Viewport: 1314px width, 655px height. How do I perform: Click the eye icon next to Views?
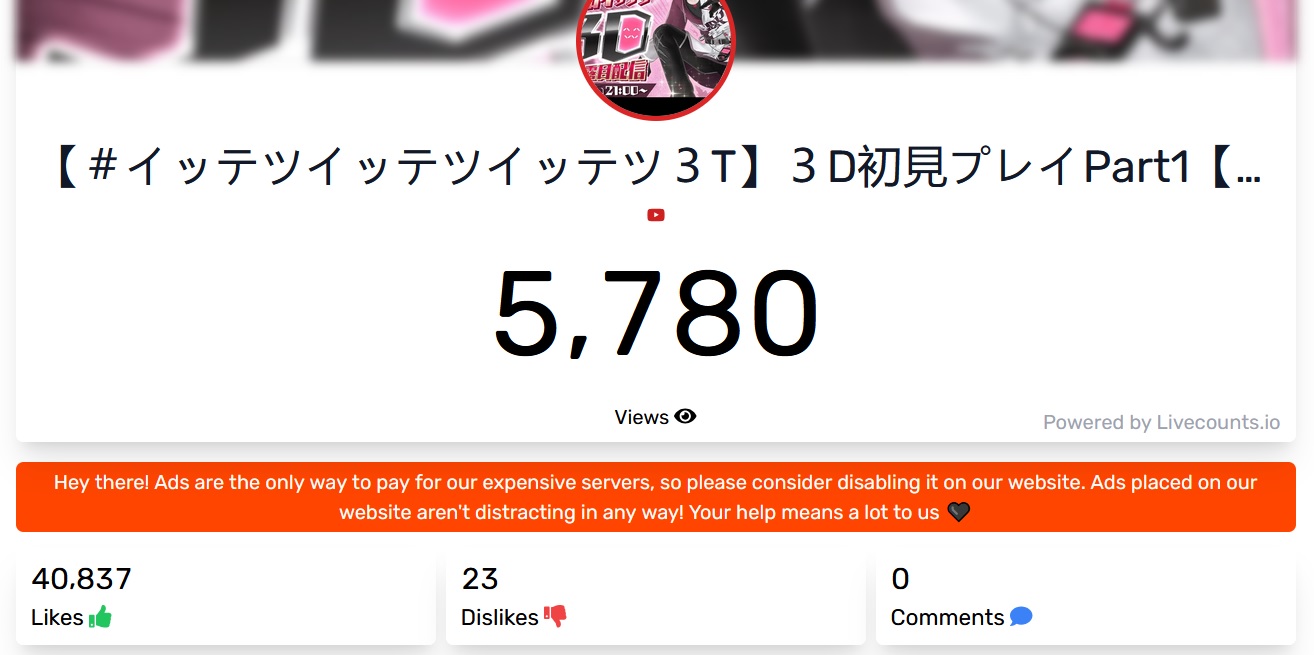tap(685, 417)
